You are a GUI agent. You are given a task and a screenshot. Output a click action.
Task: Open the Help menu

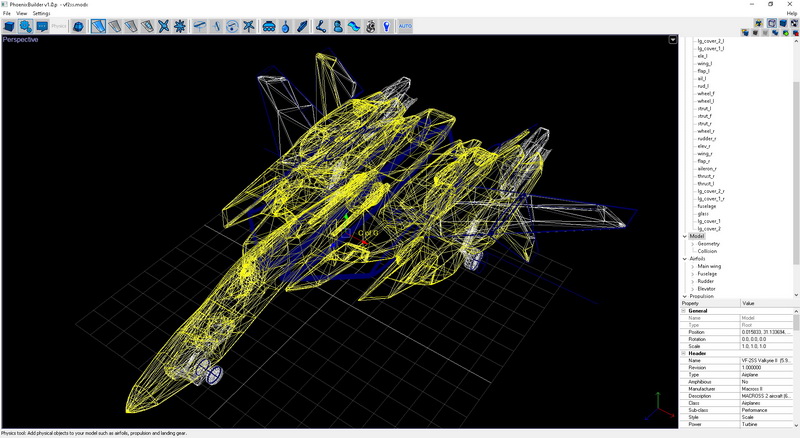(x=791, y=13)
